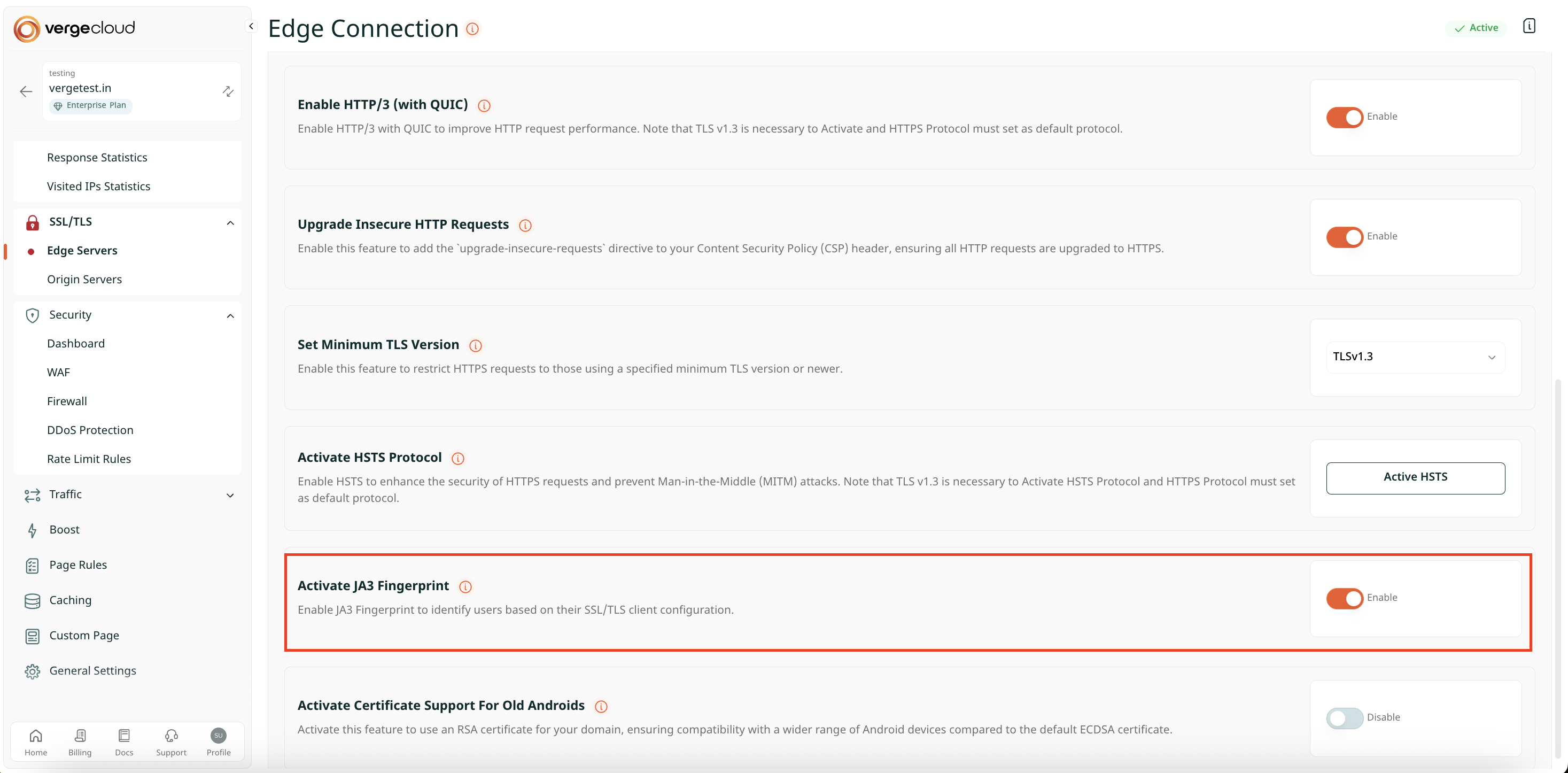Open Origin Servers in the sidebar

[x=84, y=280]
